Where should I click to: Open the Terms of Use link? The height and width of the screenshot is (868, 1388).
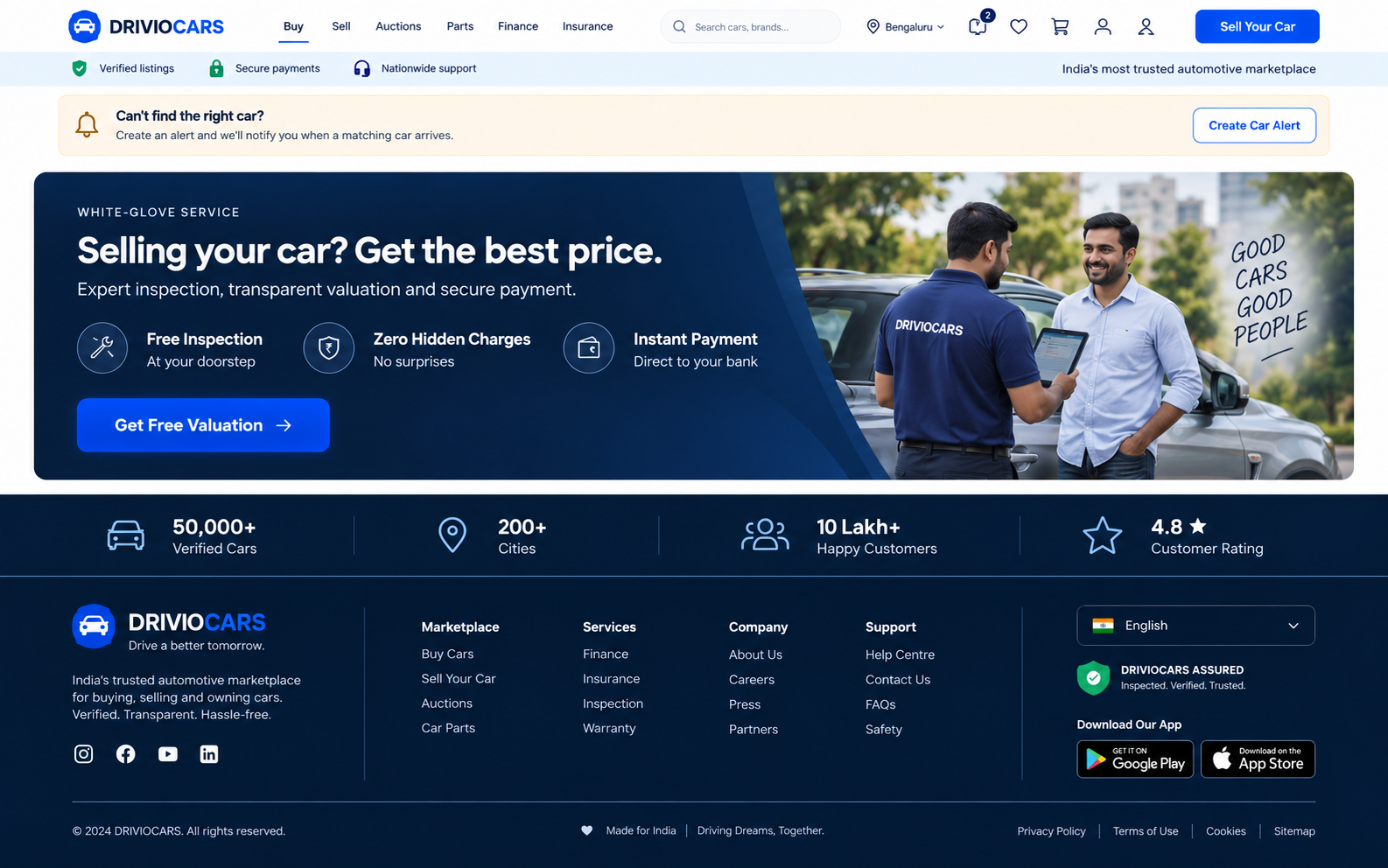pyautogui.click(x=1146, y=831)
